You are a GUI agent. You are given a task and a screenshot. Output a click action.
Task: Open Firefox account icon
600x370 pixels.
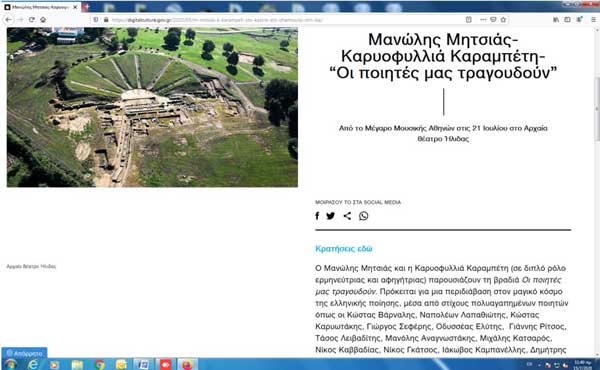click(x=580, y=19)
